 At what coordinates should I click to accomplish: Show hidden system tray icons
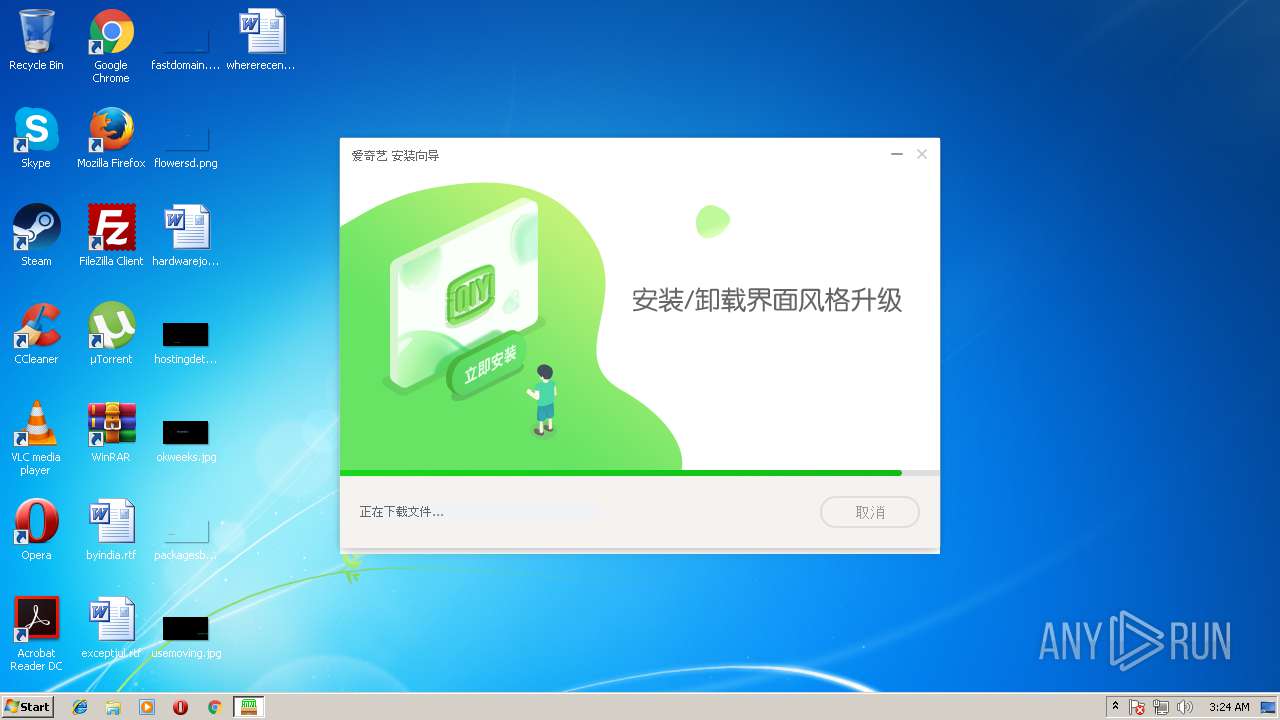1115,707
